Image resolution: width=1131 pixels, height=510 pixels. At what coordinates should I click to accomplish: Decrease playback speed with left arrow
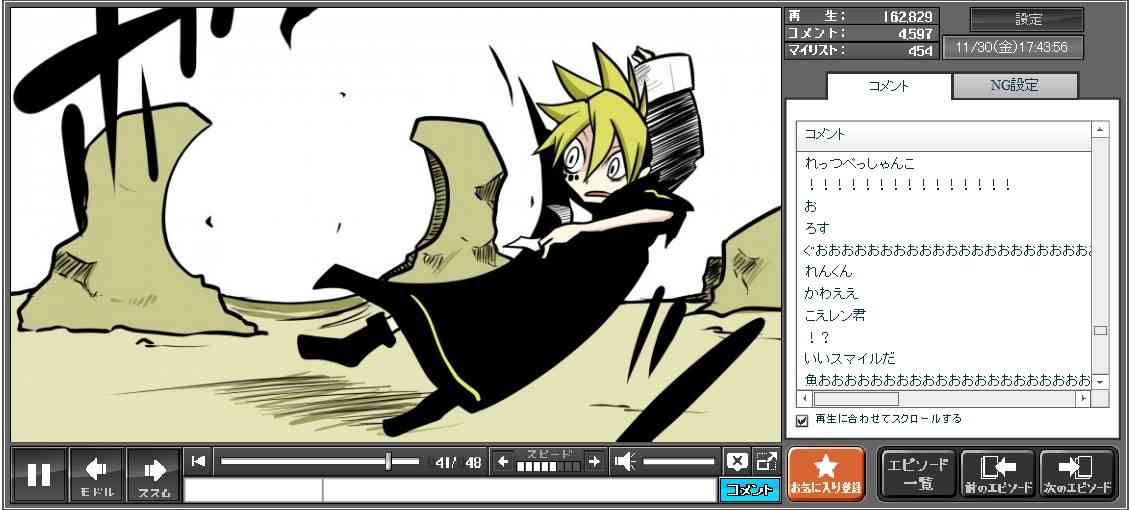point(503,461)
